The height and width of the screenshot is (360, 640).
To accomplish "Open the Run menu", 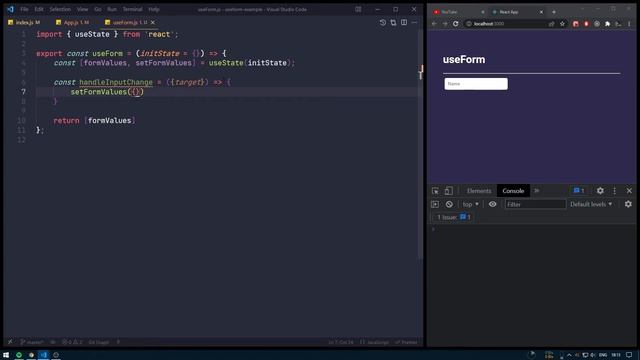I will point(112,9).
